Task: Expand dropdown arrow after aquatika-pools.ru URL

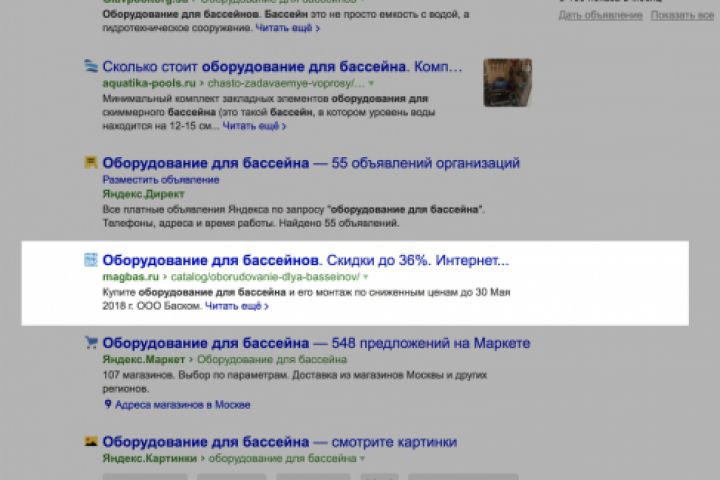Action: pyautogui.click(x=371, y=84)
